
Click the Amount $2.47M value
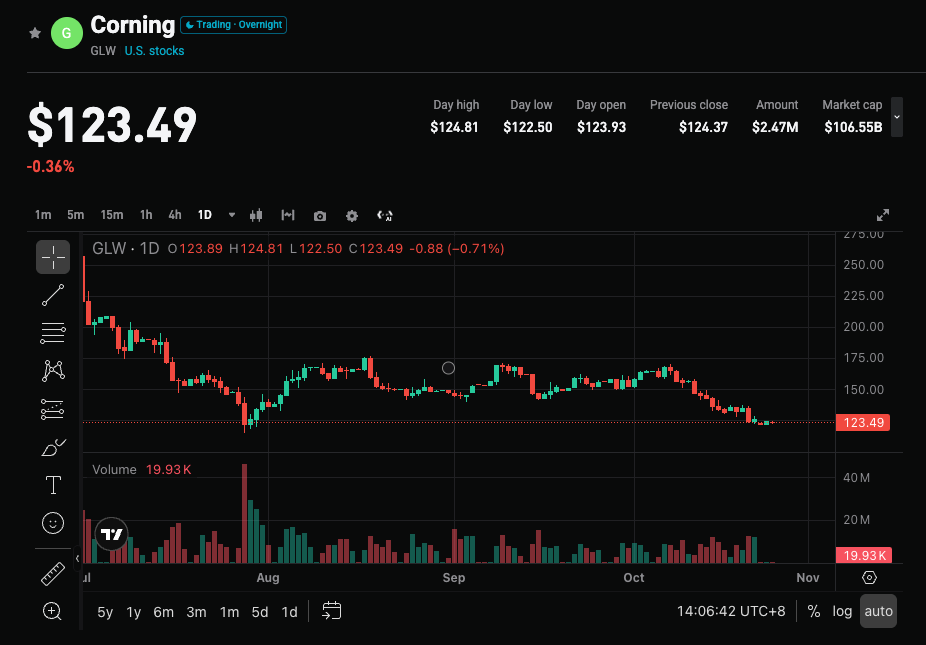775,127
